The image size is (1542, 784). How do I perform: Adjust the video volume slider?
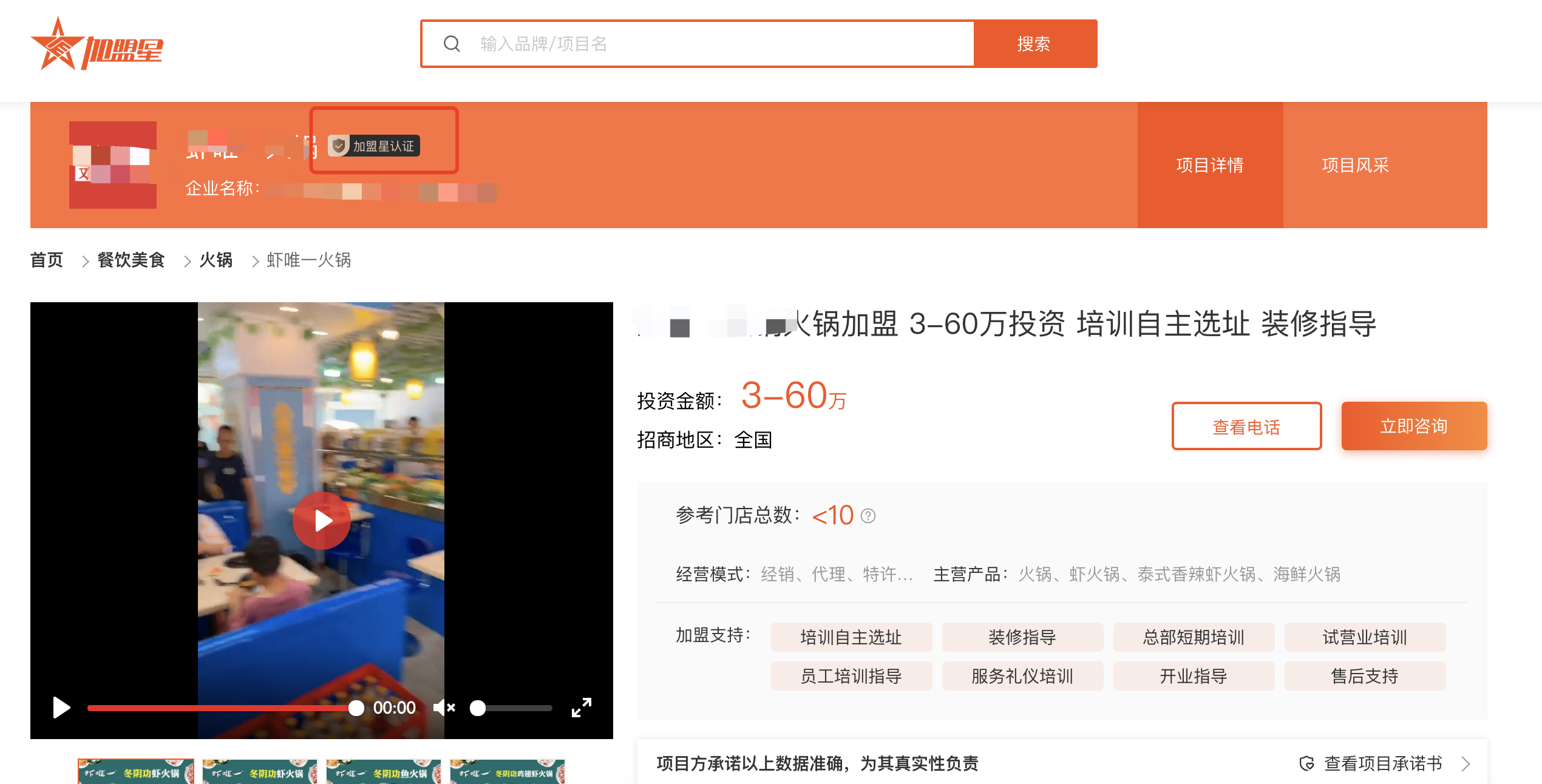pos(511,708)
